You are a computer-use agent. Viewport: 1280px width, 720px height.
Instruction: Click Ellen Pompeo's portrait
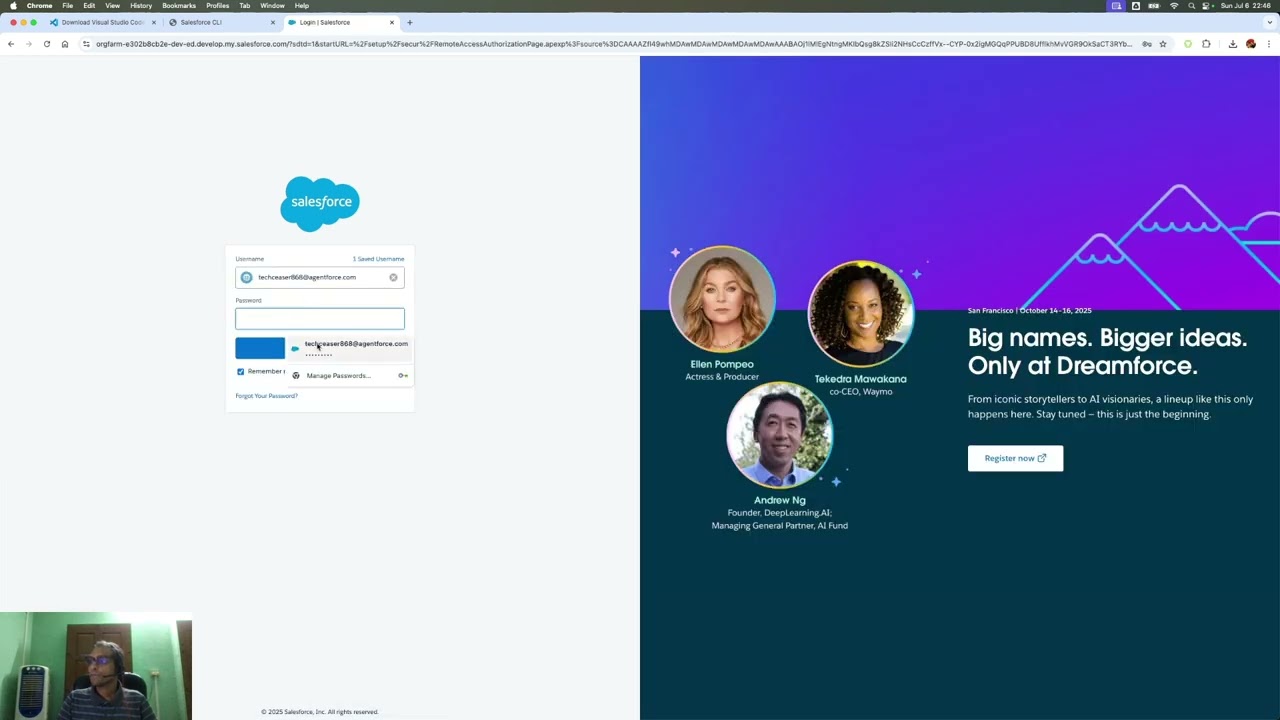click(721, 299)
